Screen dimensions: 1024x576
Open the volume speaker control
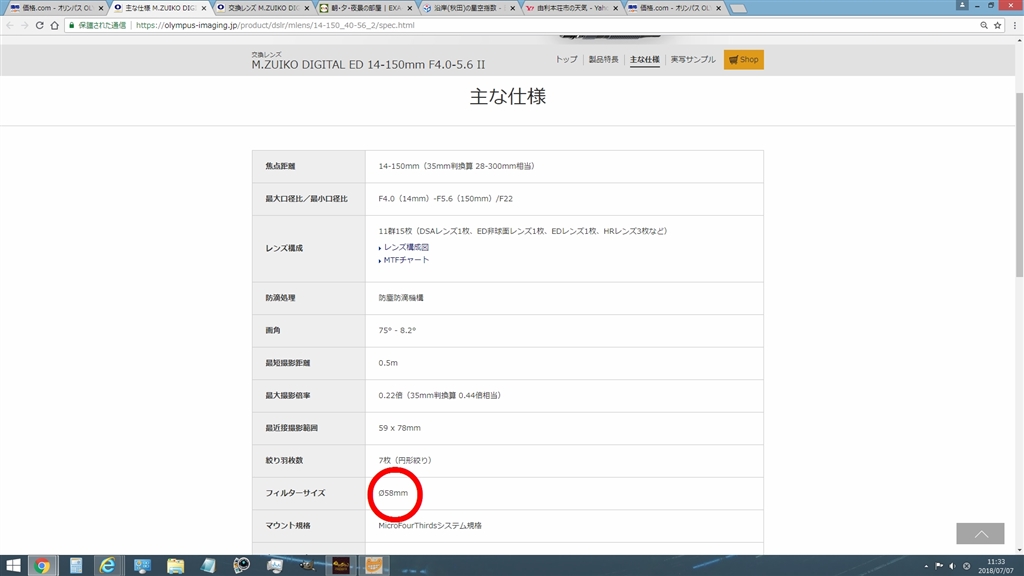tap(952, 566)
